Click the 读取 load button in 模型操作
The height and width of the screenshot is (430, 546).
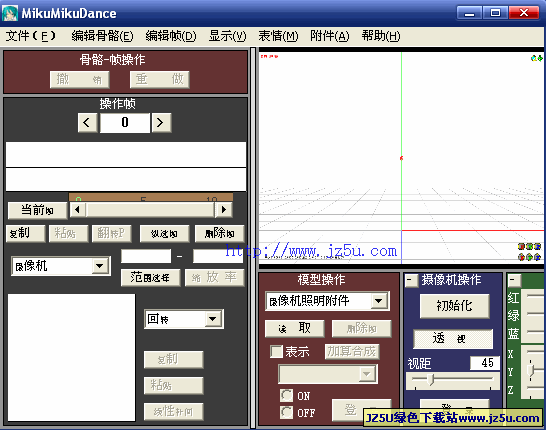point(295,328)
